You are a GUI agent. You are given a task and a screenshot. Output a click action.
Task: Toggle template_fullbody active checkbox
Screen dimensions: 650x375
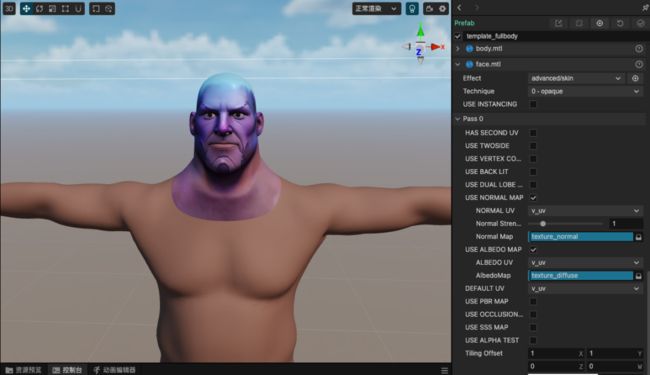[458, 36]
